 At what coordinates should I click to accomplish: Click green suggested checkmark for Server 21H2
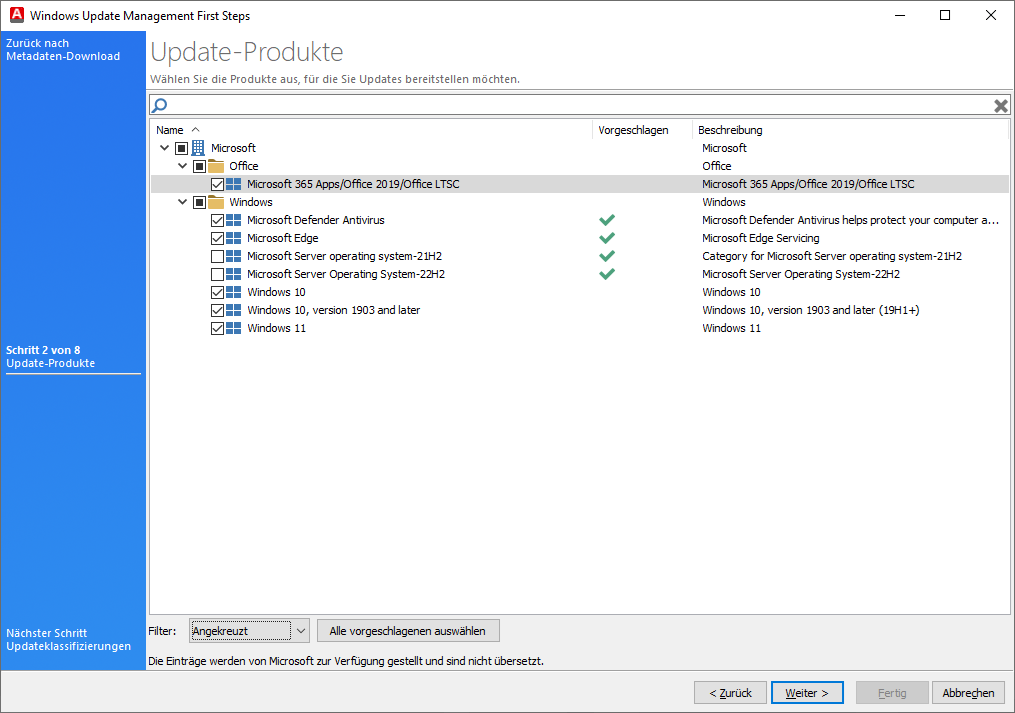tap(607, 256)
